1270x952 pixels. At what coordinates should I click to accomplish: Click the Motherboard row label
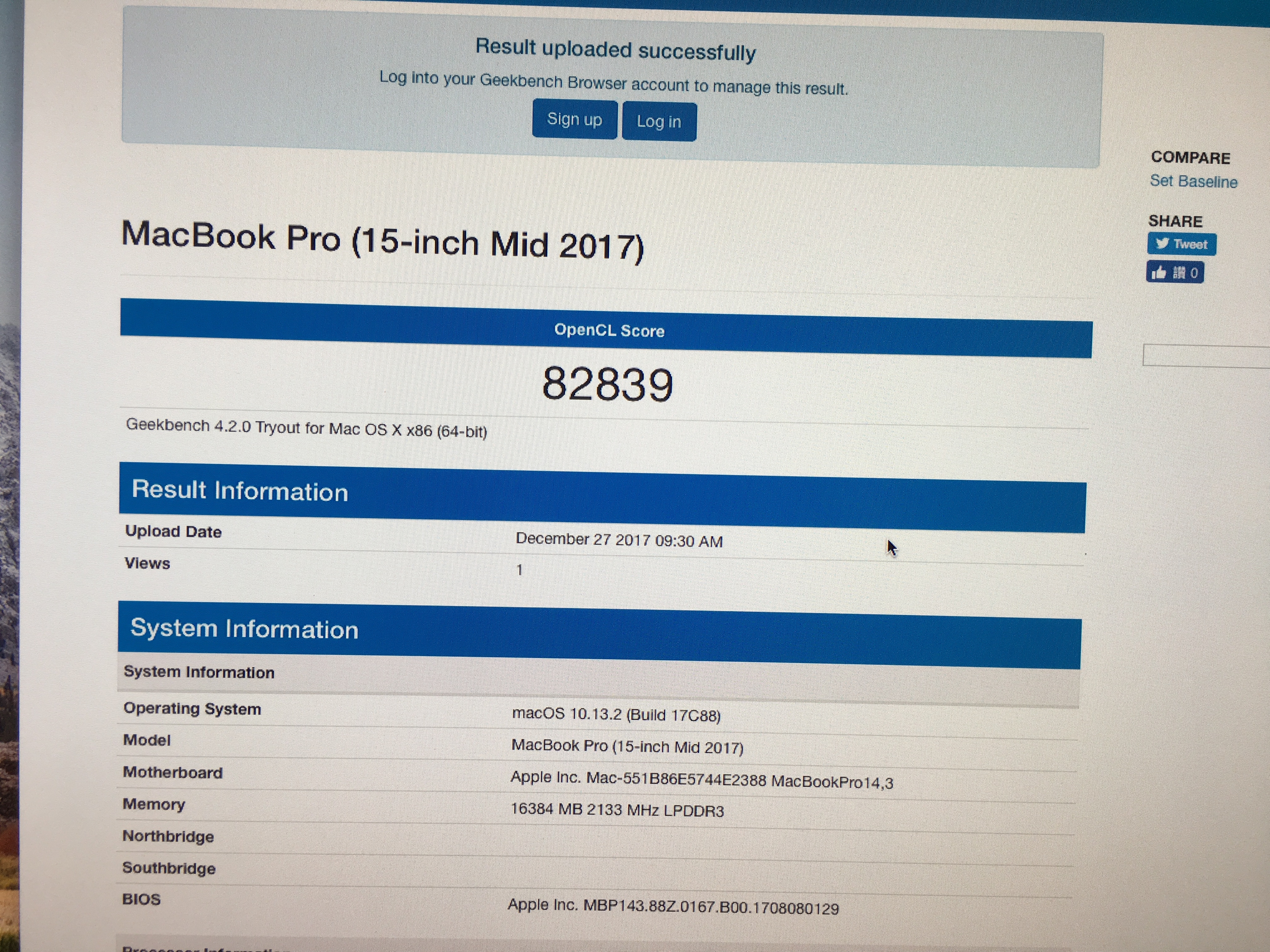[173, 772]
